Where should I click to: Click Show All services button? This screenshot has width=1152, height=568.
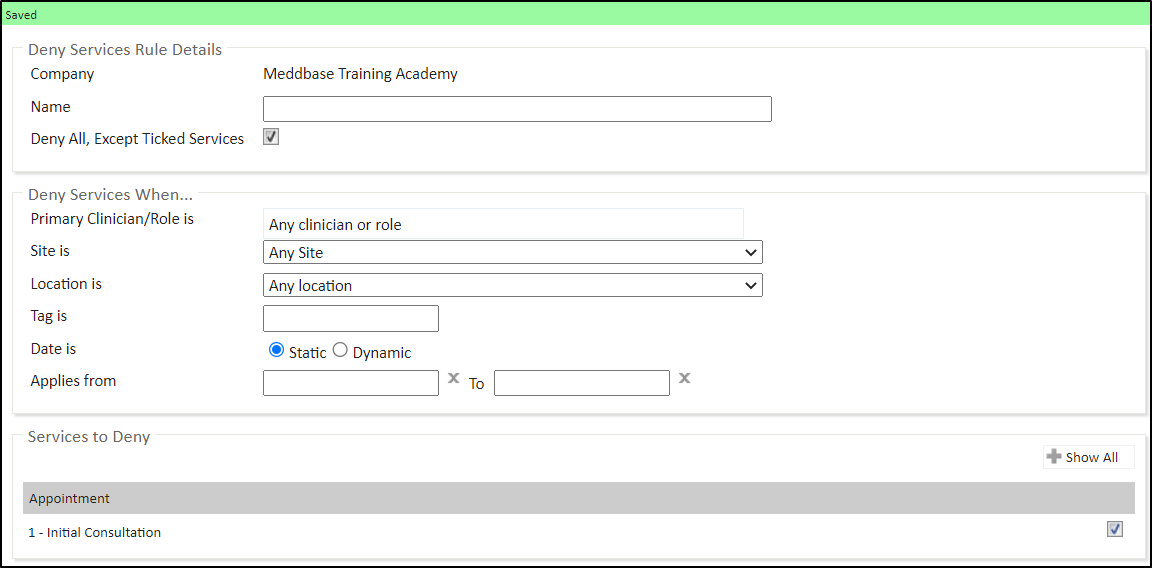[x=1088, y=457]
